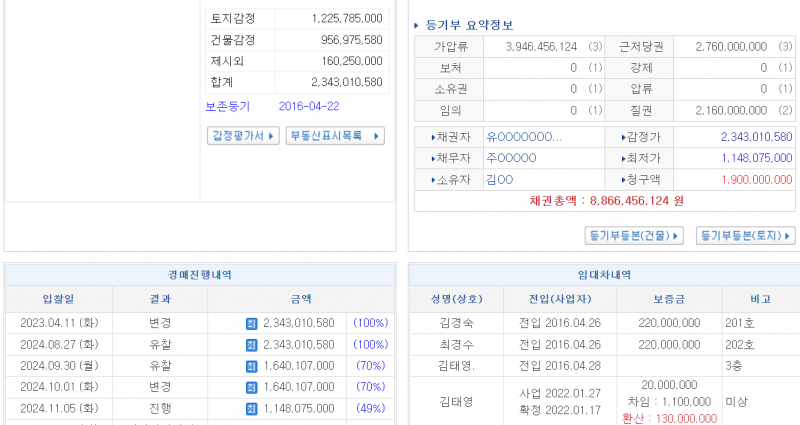800x425 pixels.
Task: Click the 소유자 name 김00
Action: [499, 180]
